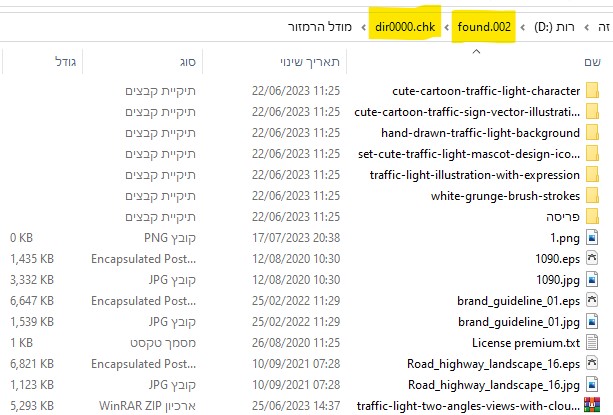Click folder icon of פריסה
613x415 pixels.
click(592, 216)
